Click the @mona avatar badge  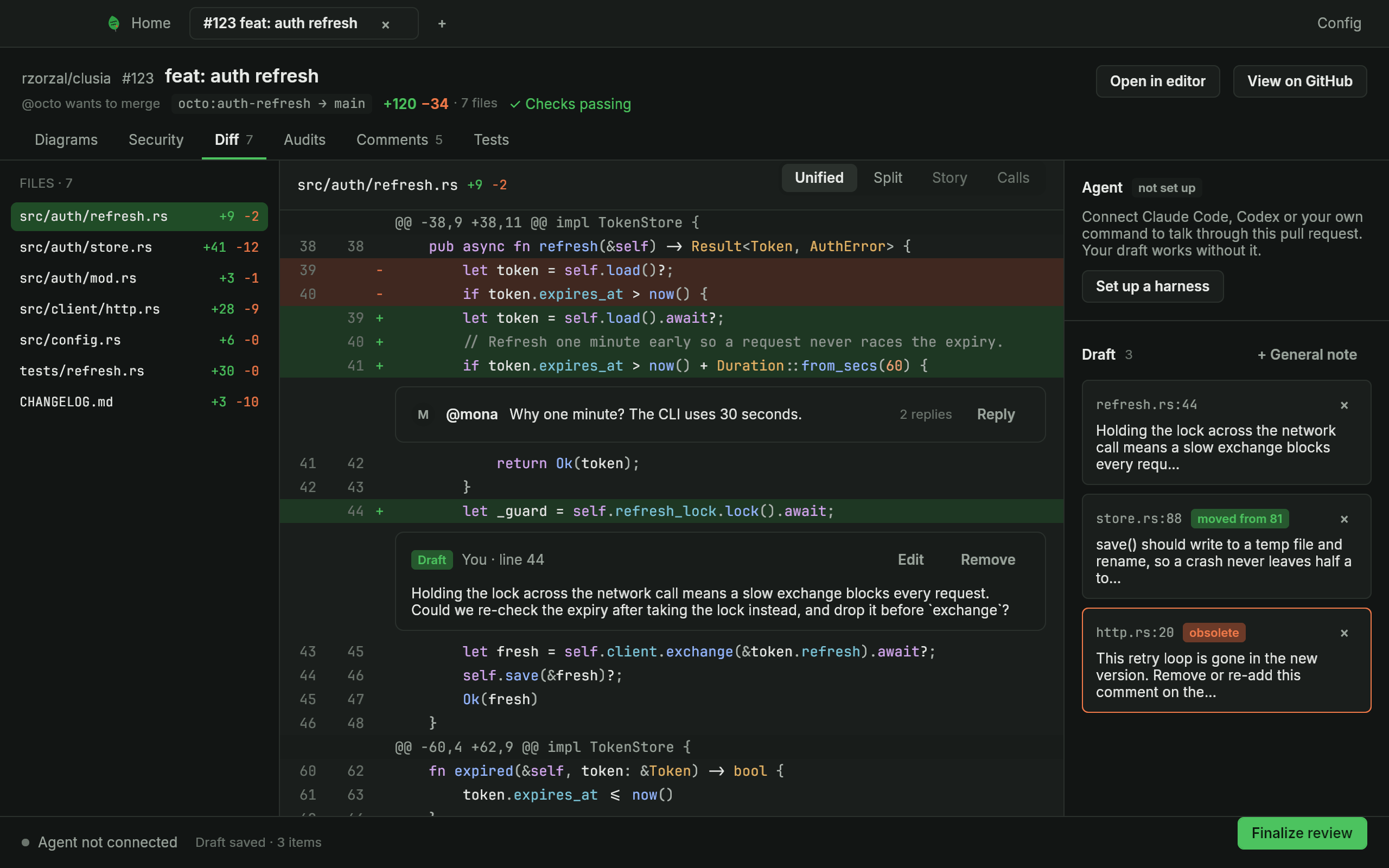pos(423,414)
